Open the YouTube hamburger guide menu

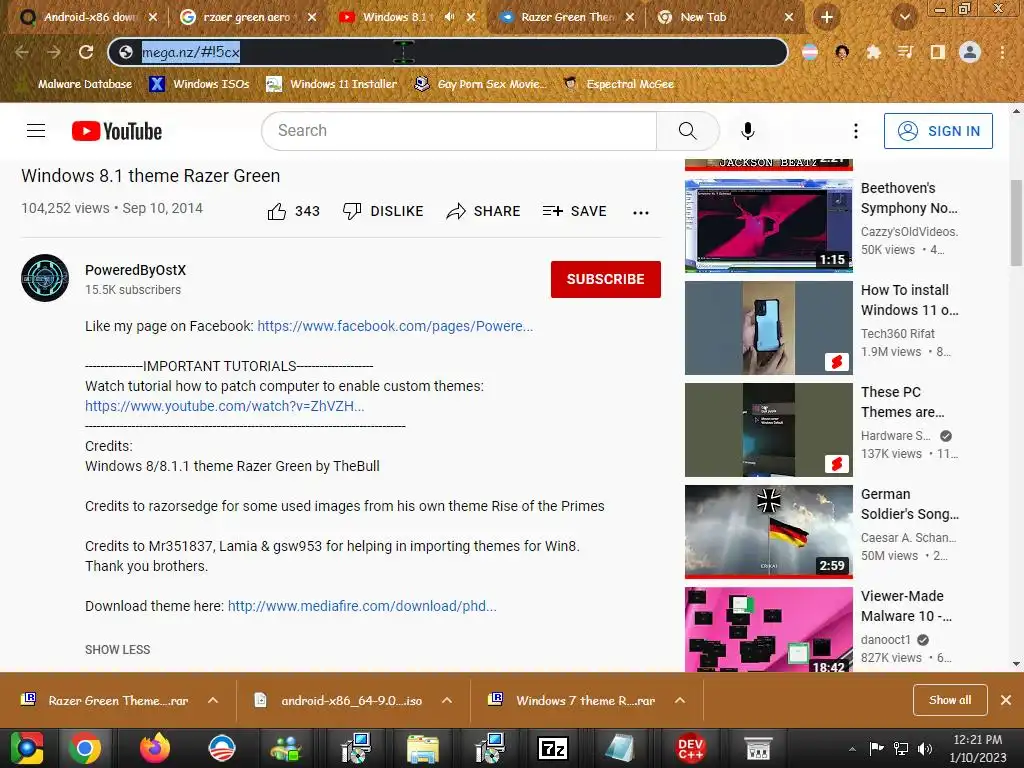click(36, 131)
